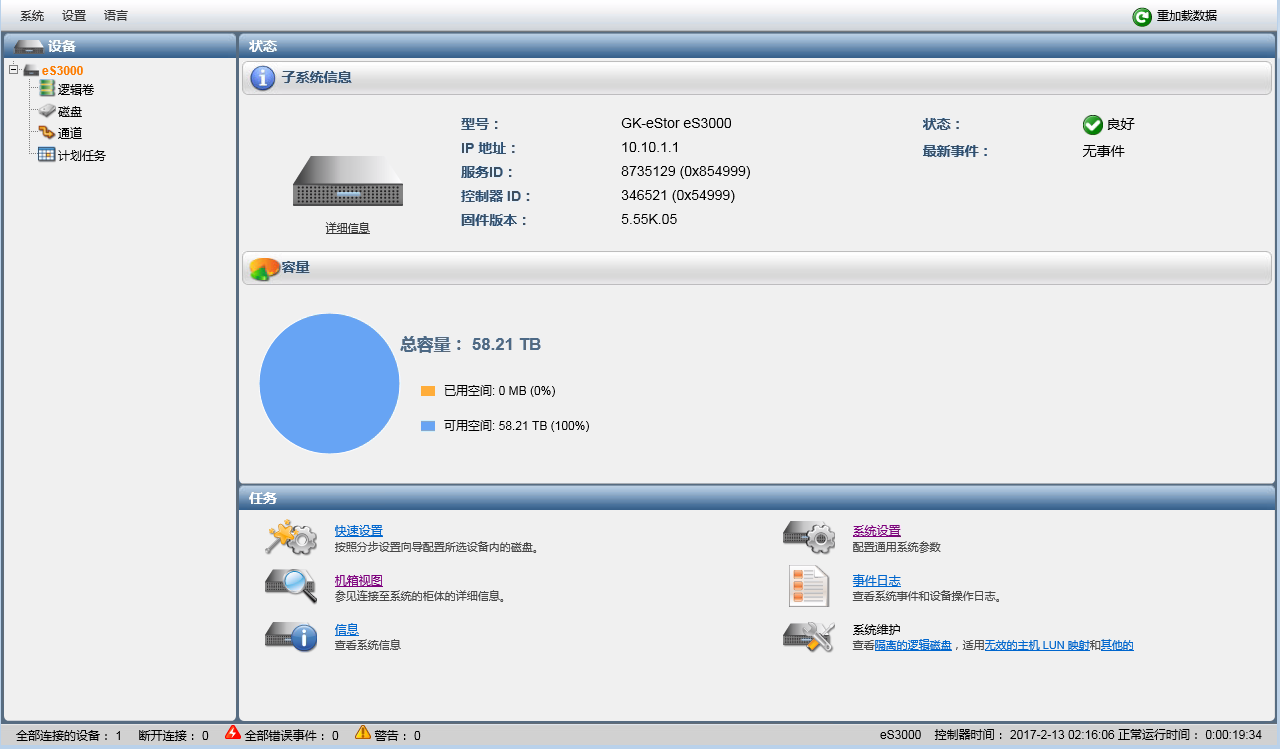The width and height of the screenshot is (1280, 749).
Task: Click the 可用空间 58.21 TB legend text
Action: point(517,426)
